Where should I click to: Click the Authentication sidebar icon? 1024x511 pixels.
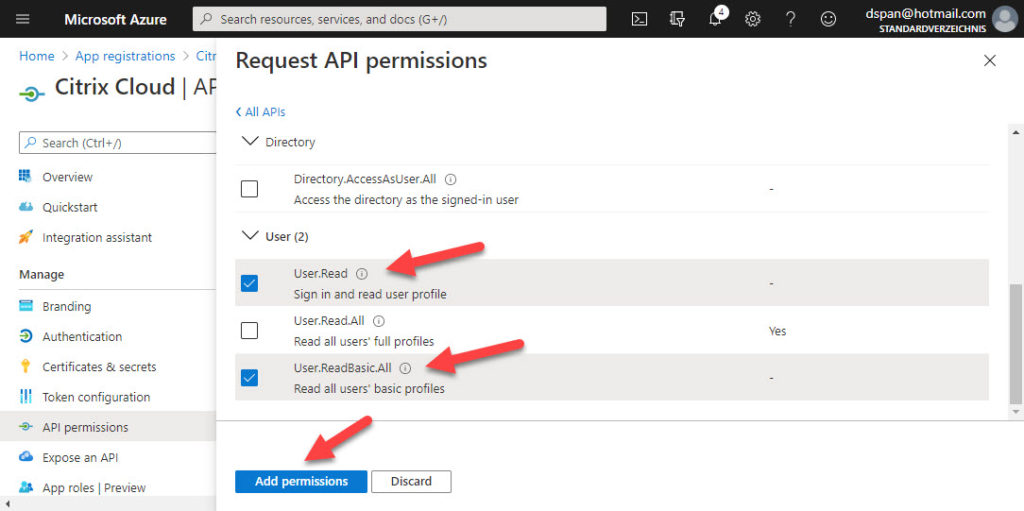[x=25, y=337]
